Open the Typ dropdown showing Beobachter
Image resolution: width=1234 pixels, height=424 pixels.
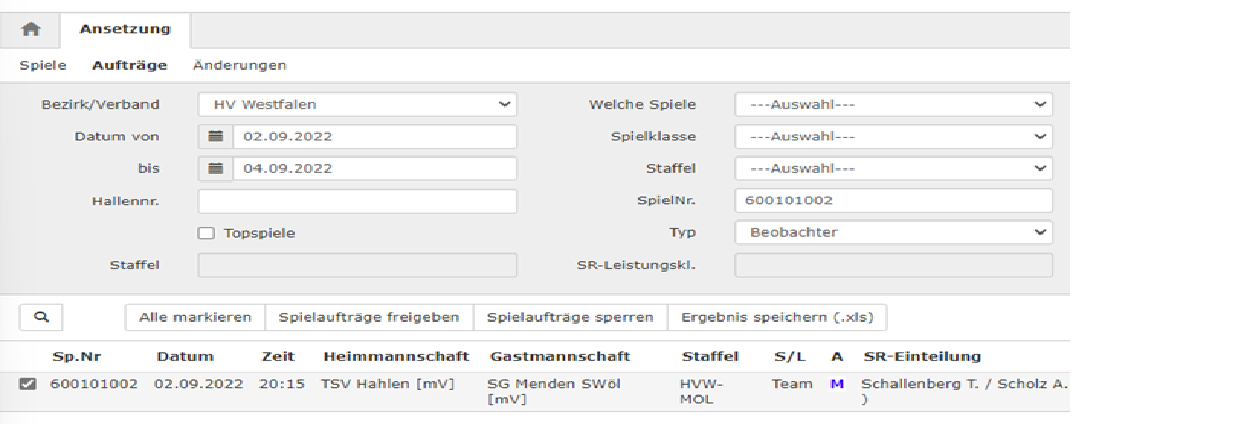pos(893,232)
